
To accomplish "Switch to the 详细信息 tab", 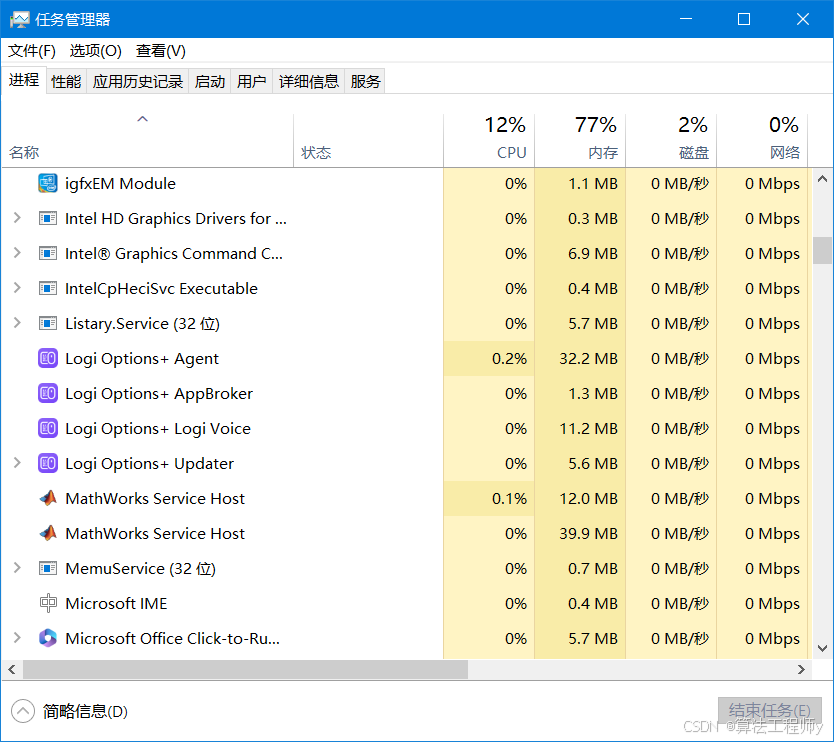I will coord(309,81).
